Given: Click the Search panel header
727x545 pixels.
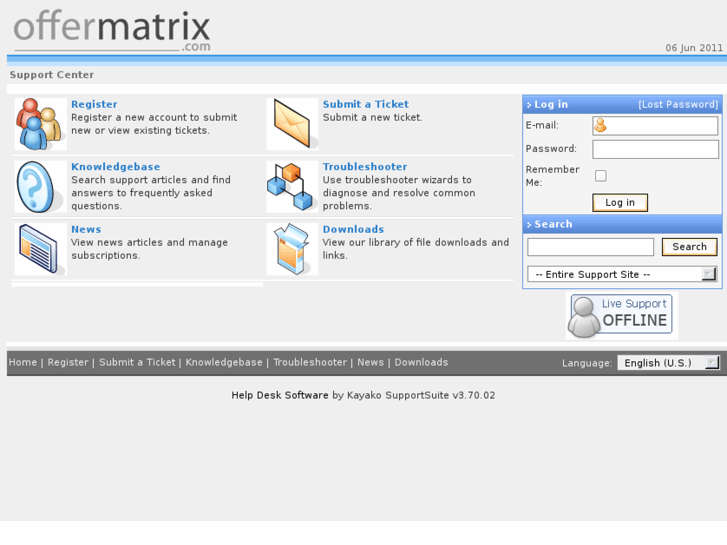Looking at the screenshot, I should (x=622, y=224).
